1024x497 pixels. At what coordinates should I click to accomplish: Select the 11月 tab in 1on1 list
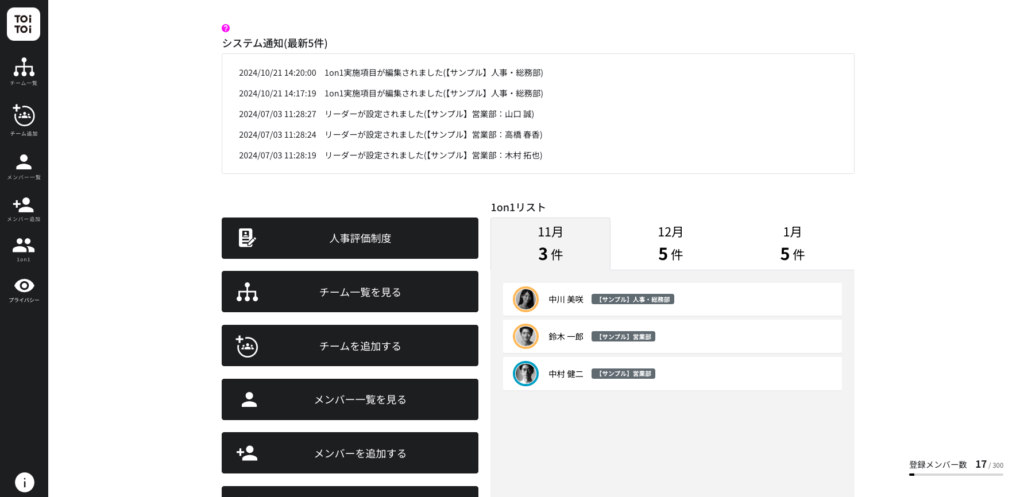pyautogui.click(x=550, y=243)
